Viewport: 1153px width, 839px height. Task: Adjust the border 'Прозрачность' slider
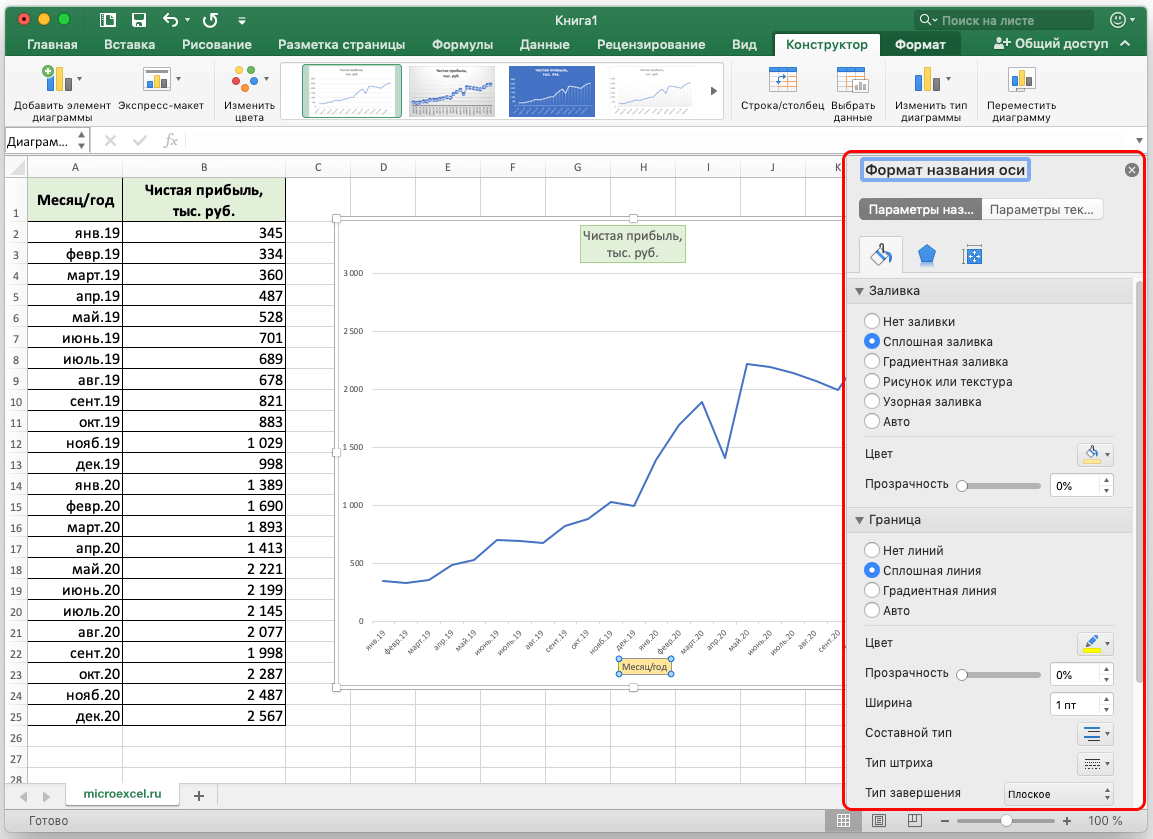pos(1001,674)
